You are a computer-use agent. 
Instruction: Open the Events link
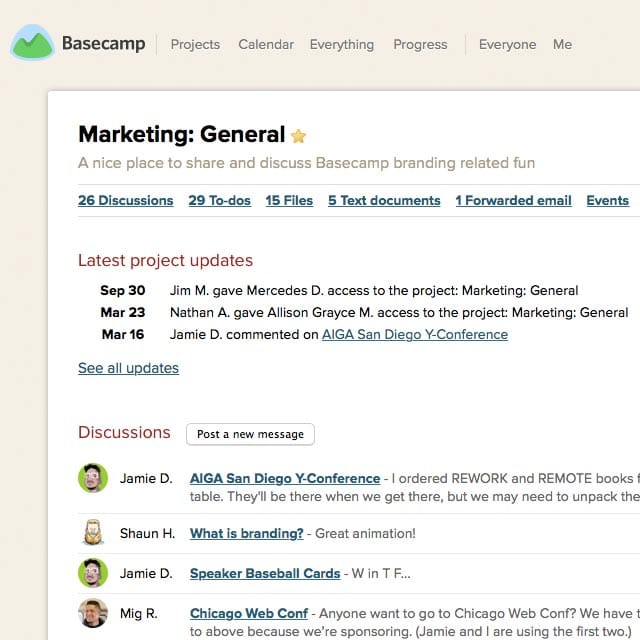click(x=607, y=200)
